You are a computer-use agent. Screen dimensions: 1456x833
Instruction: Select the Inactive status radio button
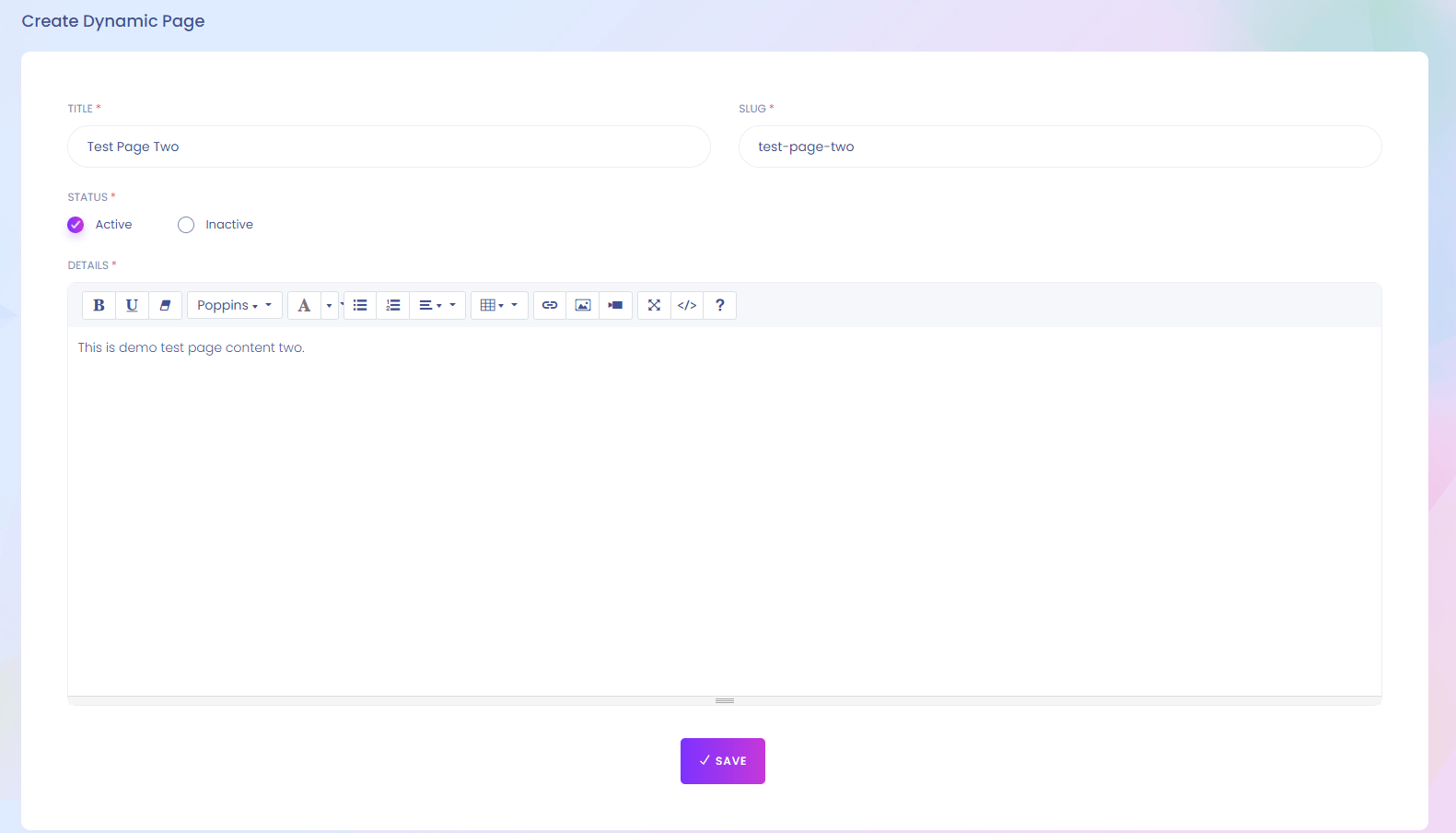(x=186, y=225)
